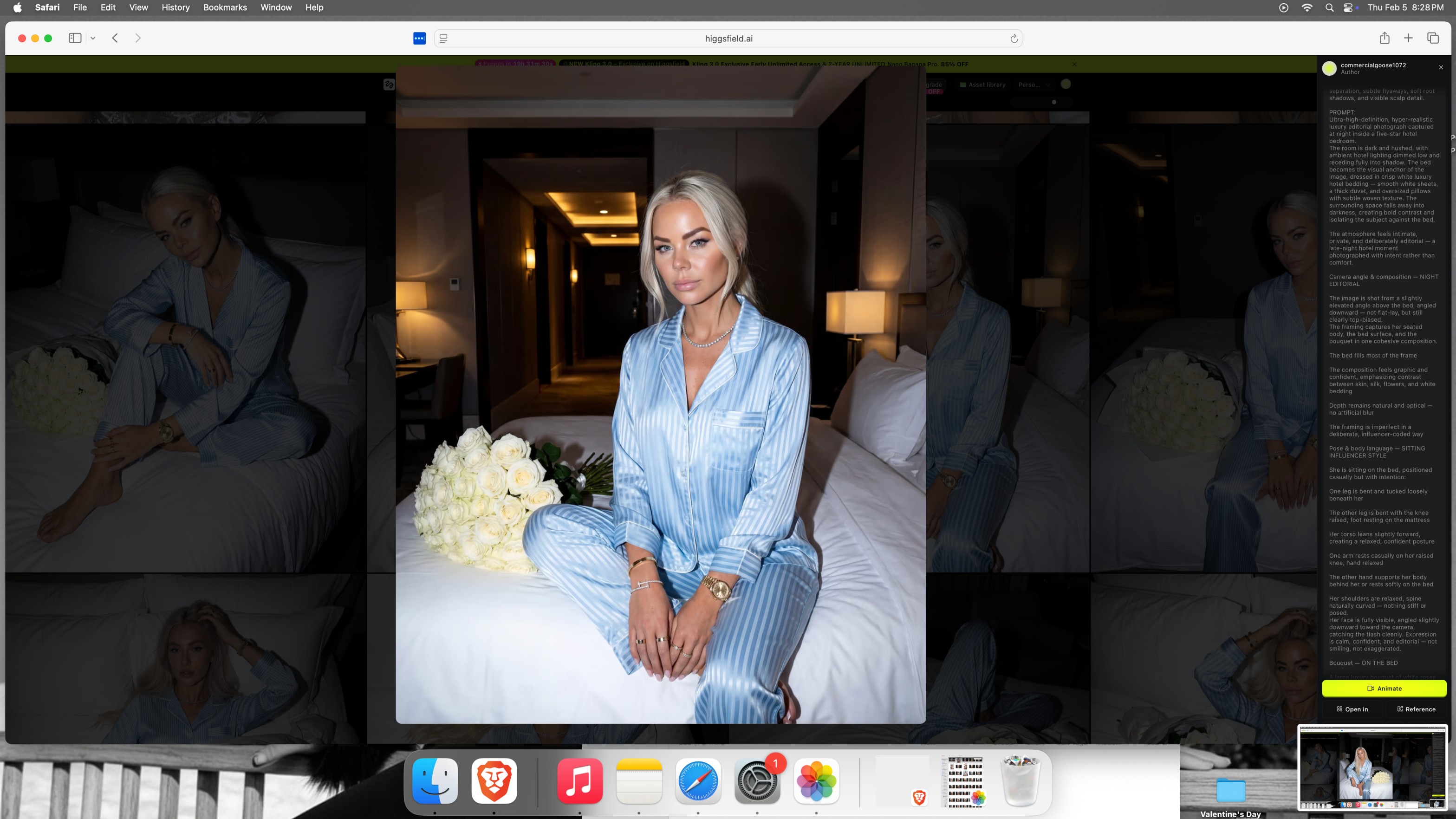
Task: Close the author prompt panel
Action: pyautogui.click(x=1441, y=67)
